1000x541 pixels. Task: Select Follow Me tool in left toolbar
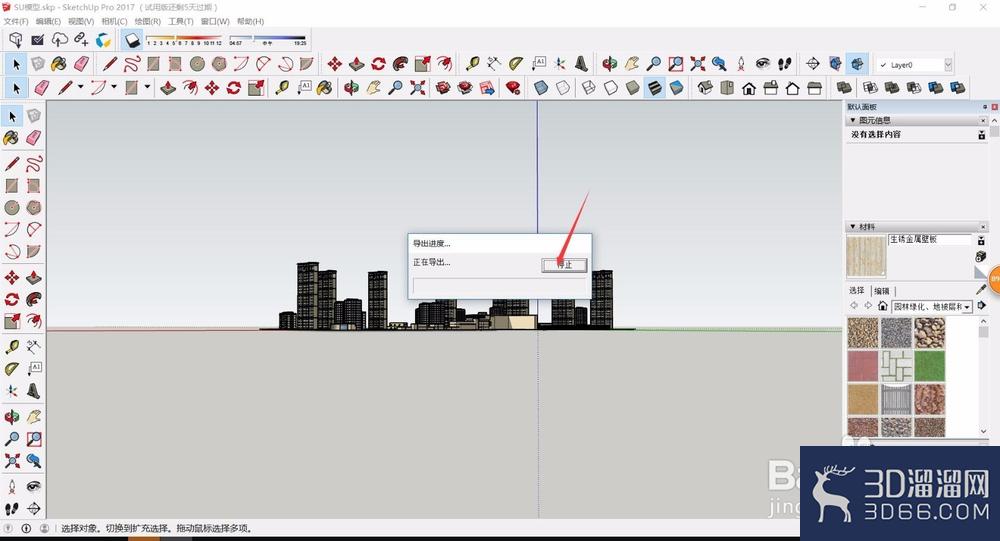click(34, 299)
